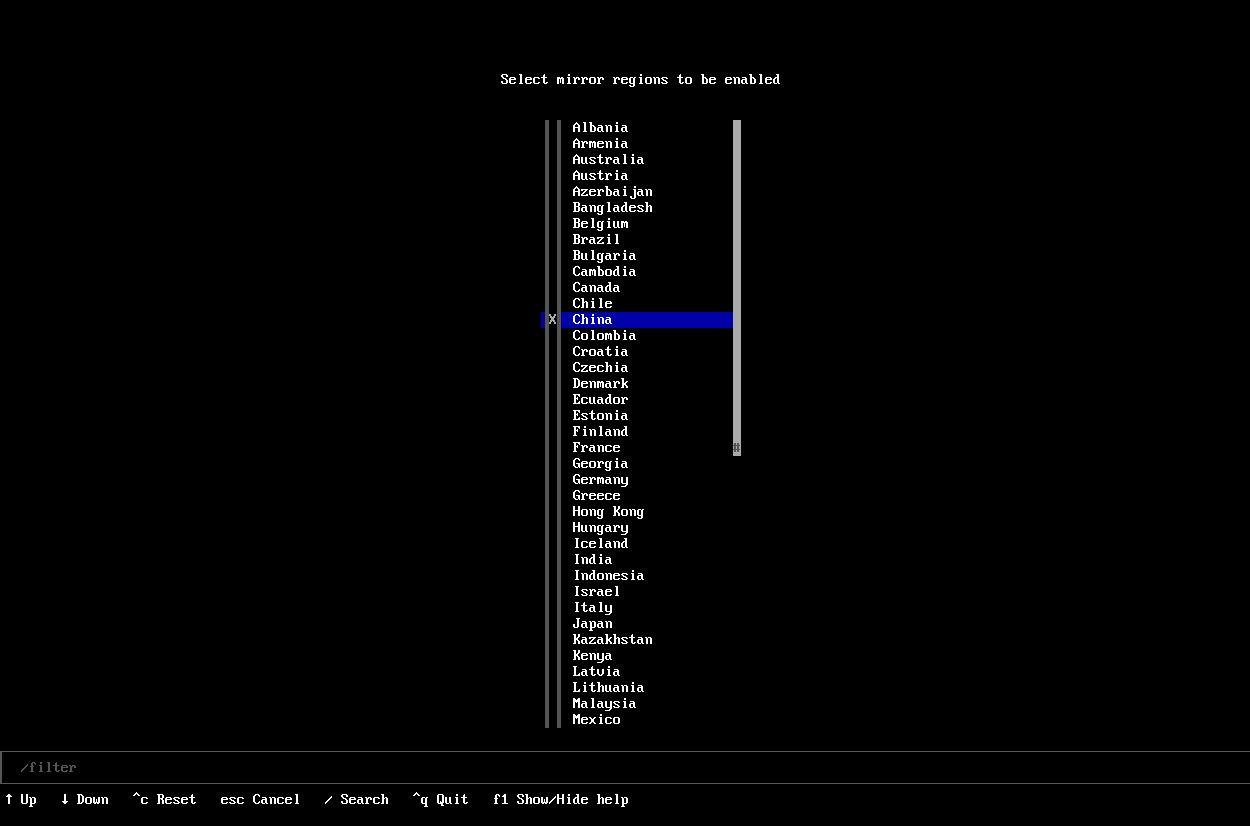Click into the /filter input field

pos(624,768)
